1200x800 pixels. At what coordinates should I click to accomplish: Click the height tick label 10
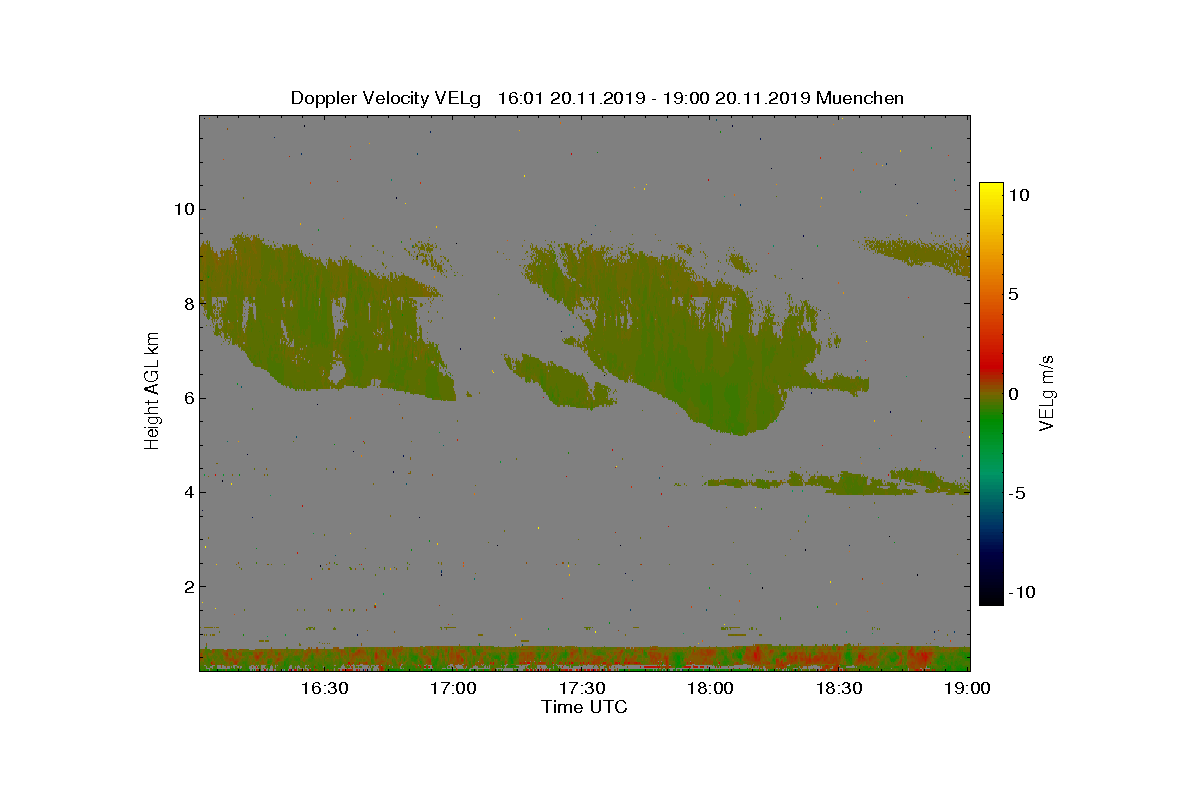(182, 209)
